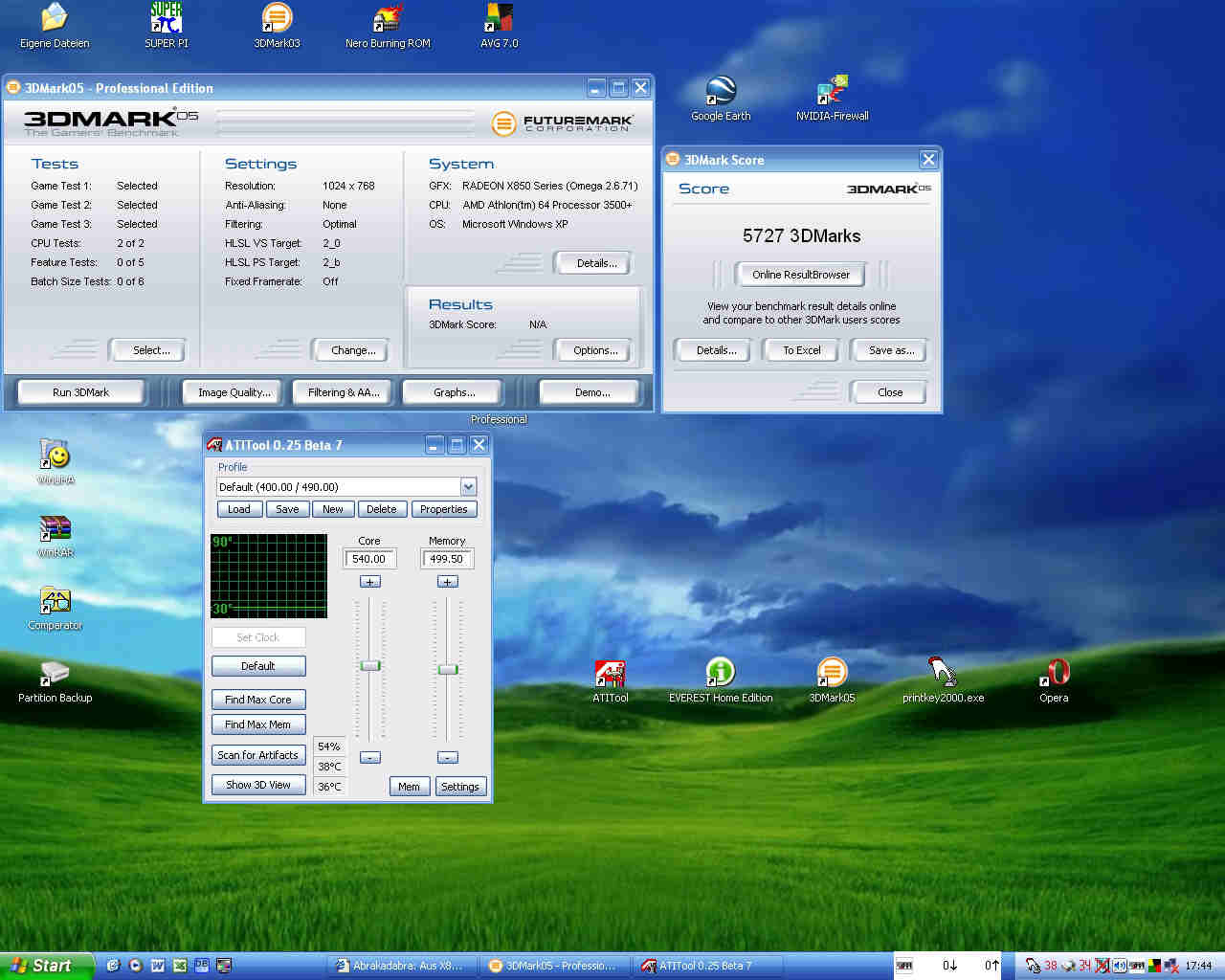
Task: Click media player quick launch icon
Action: click(x=135, y=966)
